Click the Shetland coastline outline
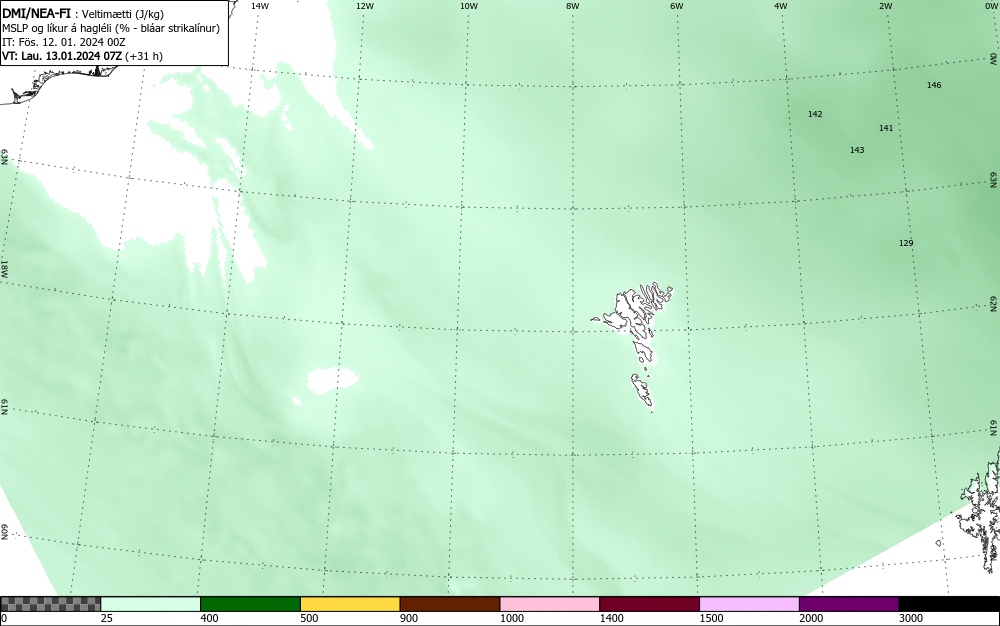The image size is (1000, 626). pyautogui.click(x=982, y=509)
